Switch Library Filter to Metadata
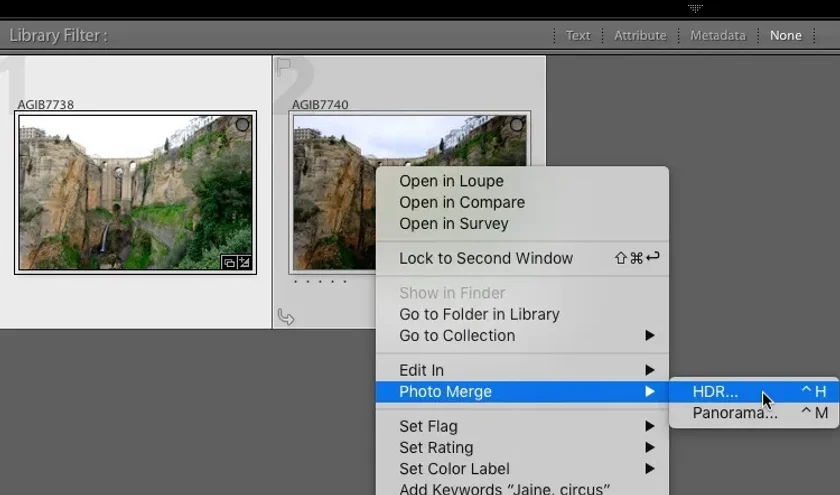The height and width of the screenshot is (495, 840). 718,35
